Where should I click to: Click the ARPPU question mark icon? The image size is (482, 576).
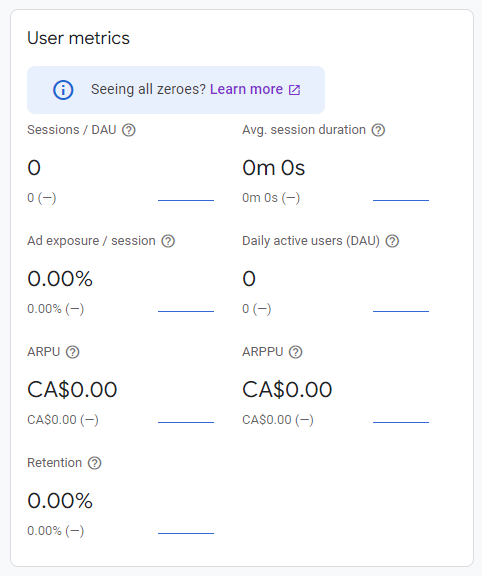295,352
